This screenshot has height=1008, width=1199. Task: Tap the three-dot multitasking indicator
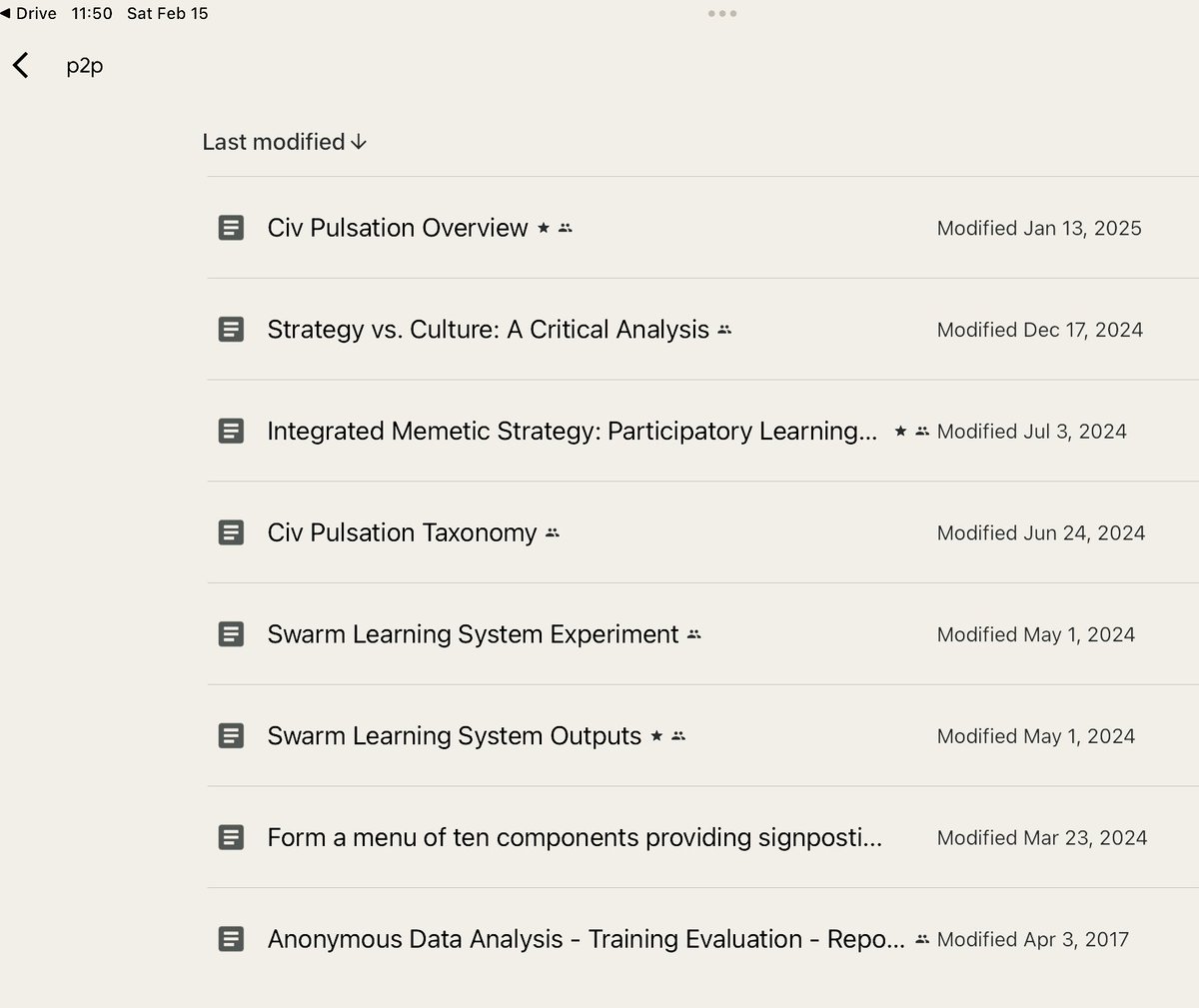(x=721, y=14)
